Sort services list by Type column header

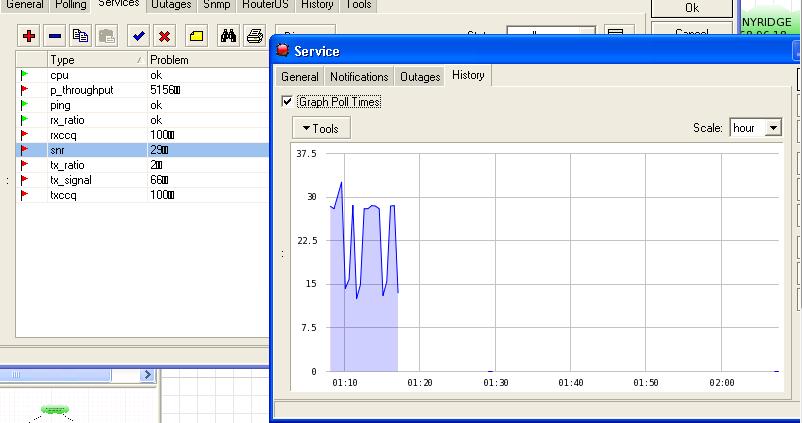[97, 60]
